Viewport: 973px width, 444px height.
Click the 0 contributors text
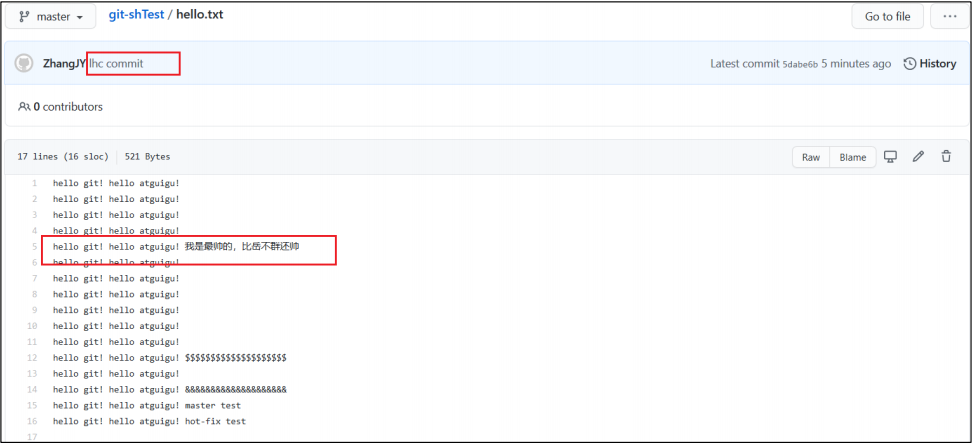(x=68, y=107)
